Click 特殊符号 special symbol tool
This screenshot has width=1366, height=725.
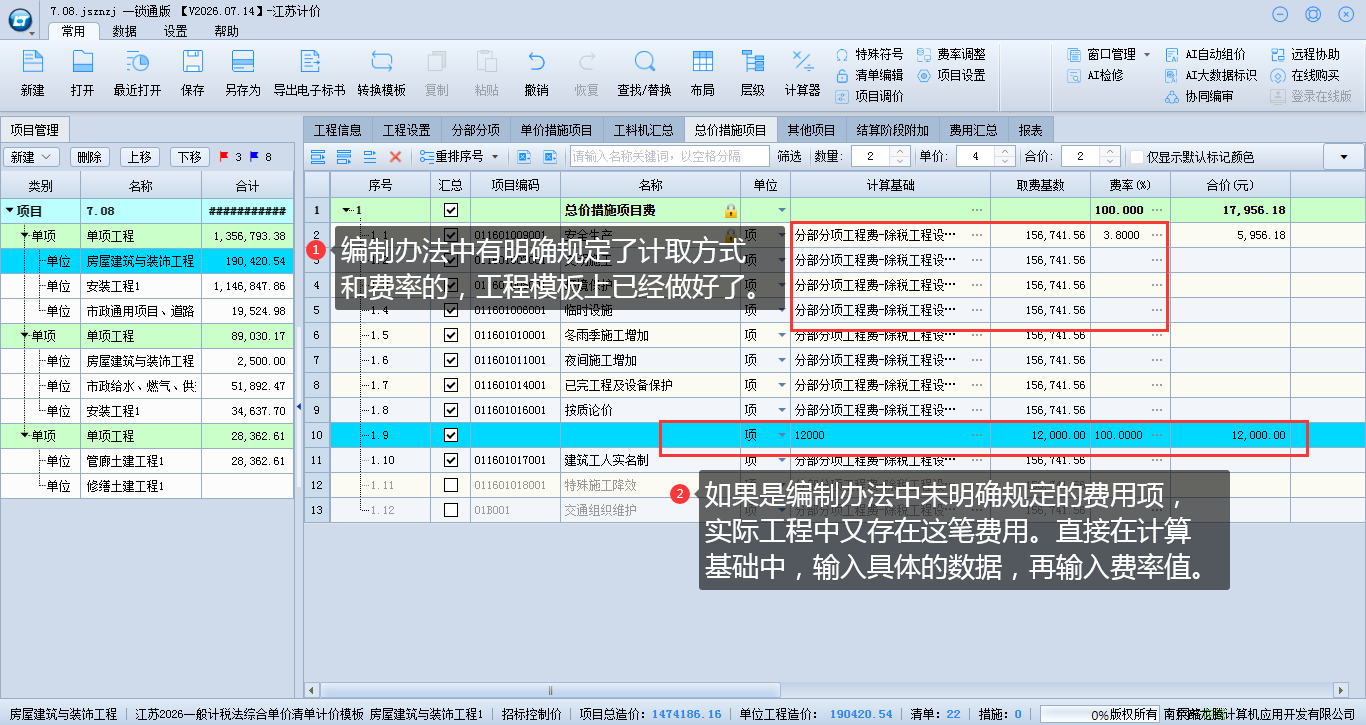pyautogui.click(x=869, y=54)
